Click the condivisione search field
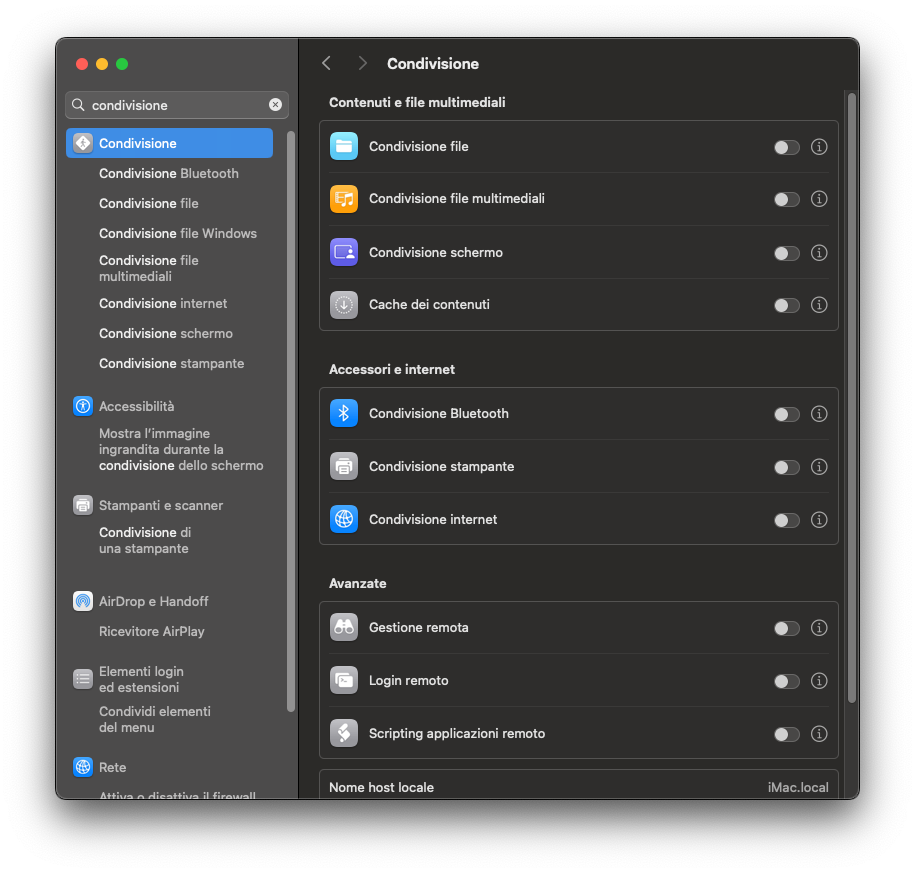 (177, 105)
